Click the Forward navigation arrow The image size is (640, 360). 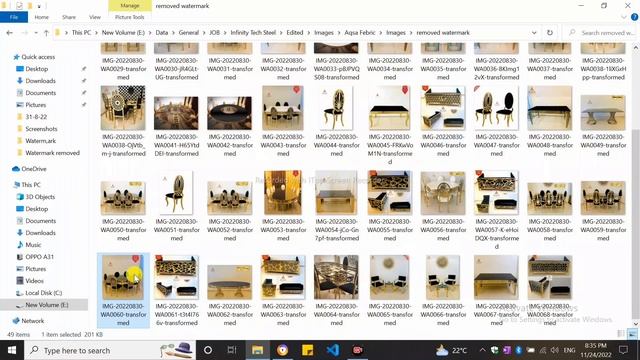(x=24, y=33)
